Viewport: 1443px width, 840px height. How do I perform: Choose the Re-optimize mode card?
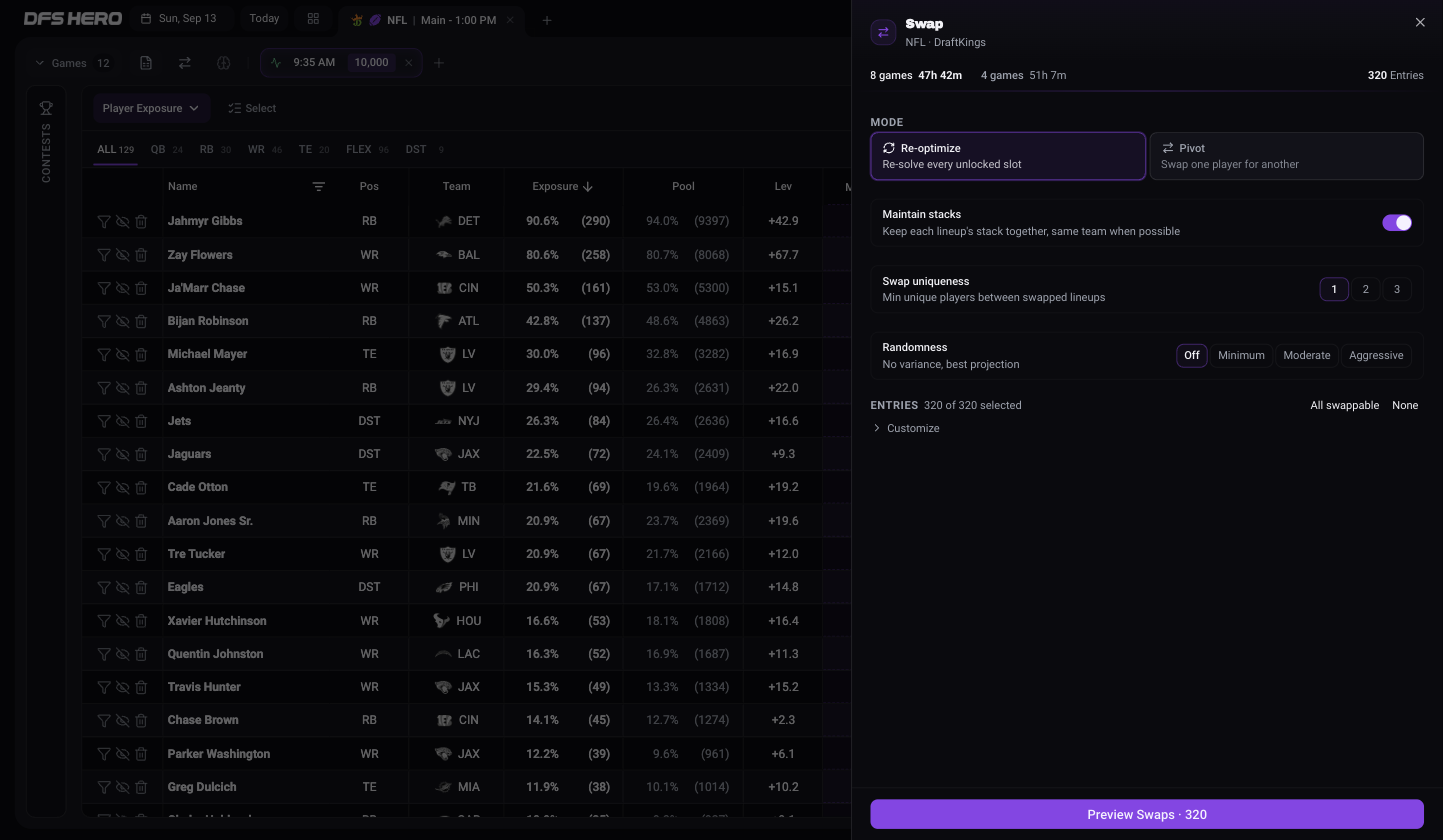coord(1008,156)
